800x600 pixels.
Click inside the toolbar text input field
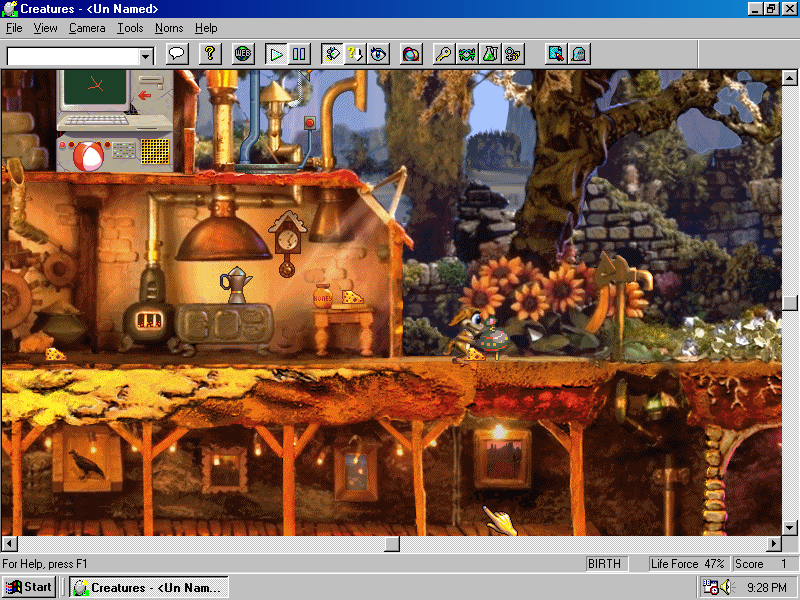[x=73, y=56]
